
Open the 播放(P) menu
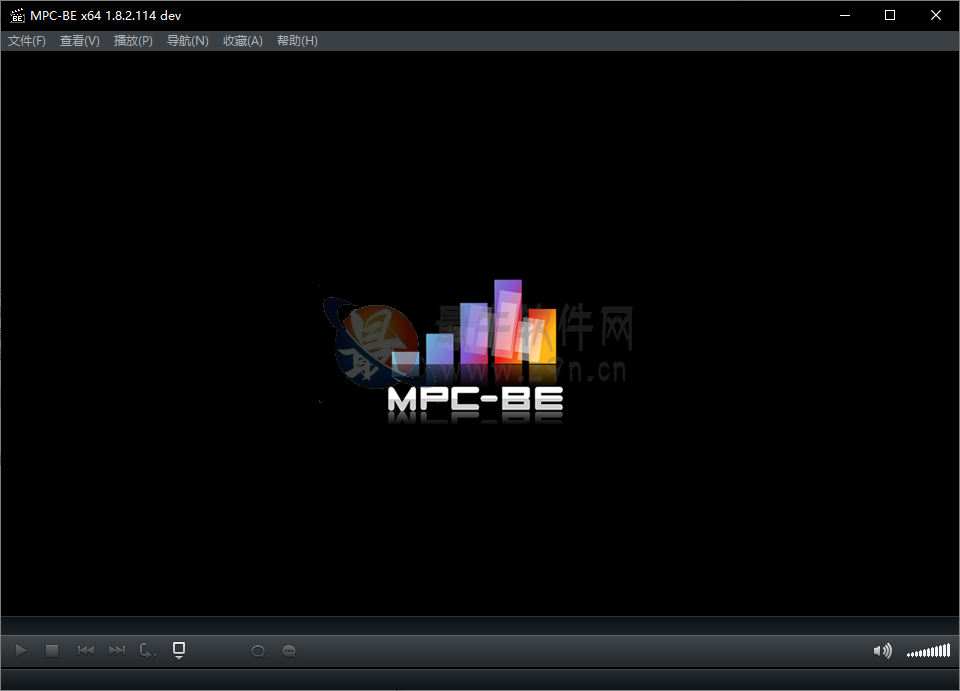click(x=133, y=41)
